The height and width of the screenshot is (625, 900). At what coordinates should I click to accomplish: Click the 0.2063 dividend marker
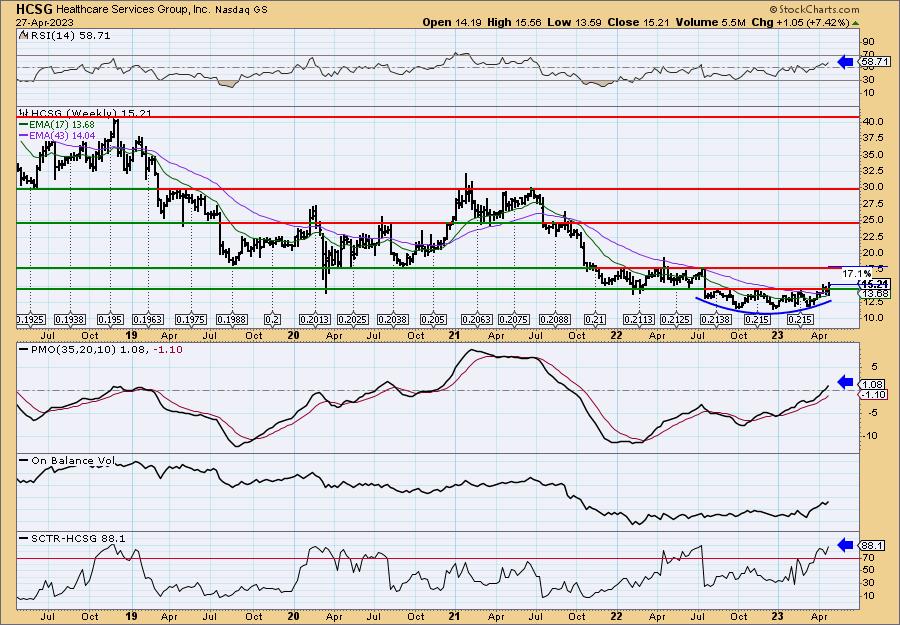[x=476, y=319]
